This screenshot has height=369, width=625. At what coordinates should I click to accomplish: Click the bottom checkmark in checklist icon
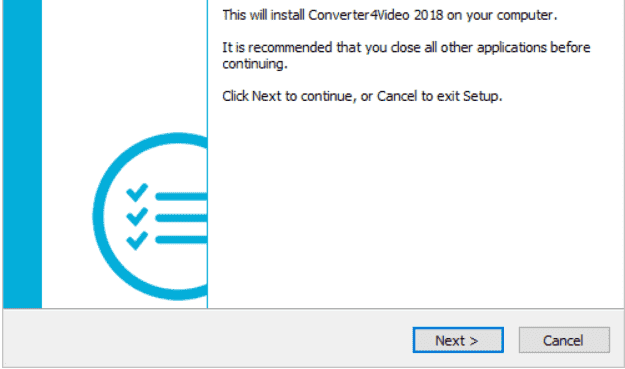pyautogui.click(x=137, y=240)
